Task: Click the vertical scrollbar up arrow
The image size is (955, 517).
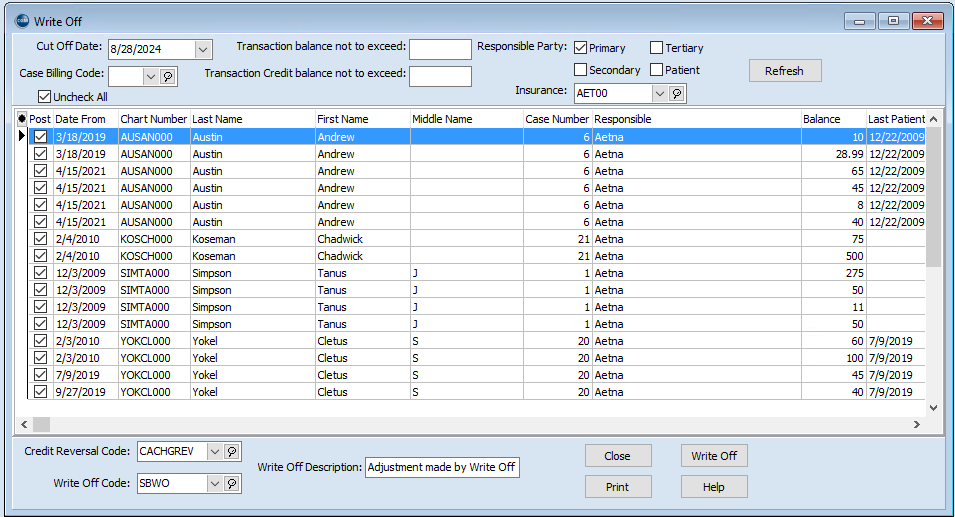Action: tap(933, 119)
